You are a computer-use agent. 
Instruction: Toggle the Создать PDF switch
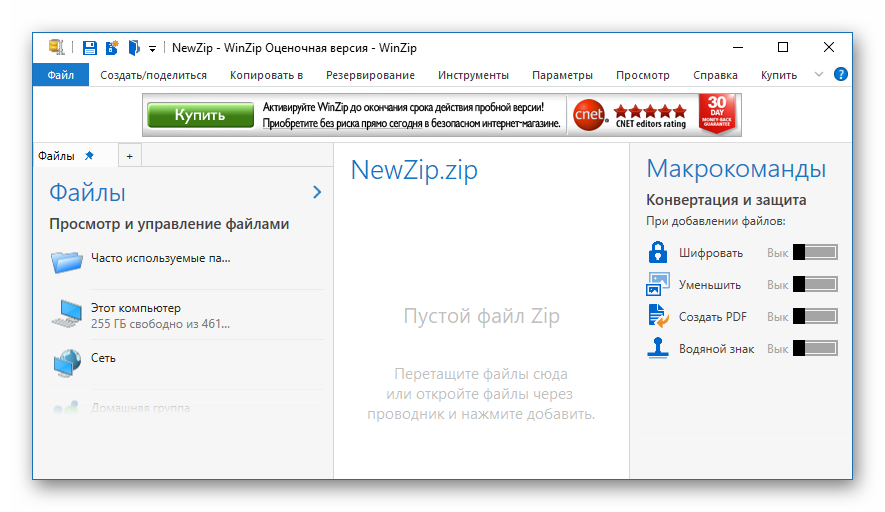pos(815,316)
